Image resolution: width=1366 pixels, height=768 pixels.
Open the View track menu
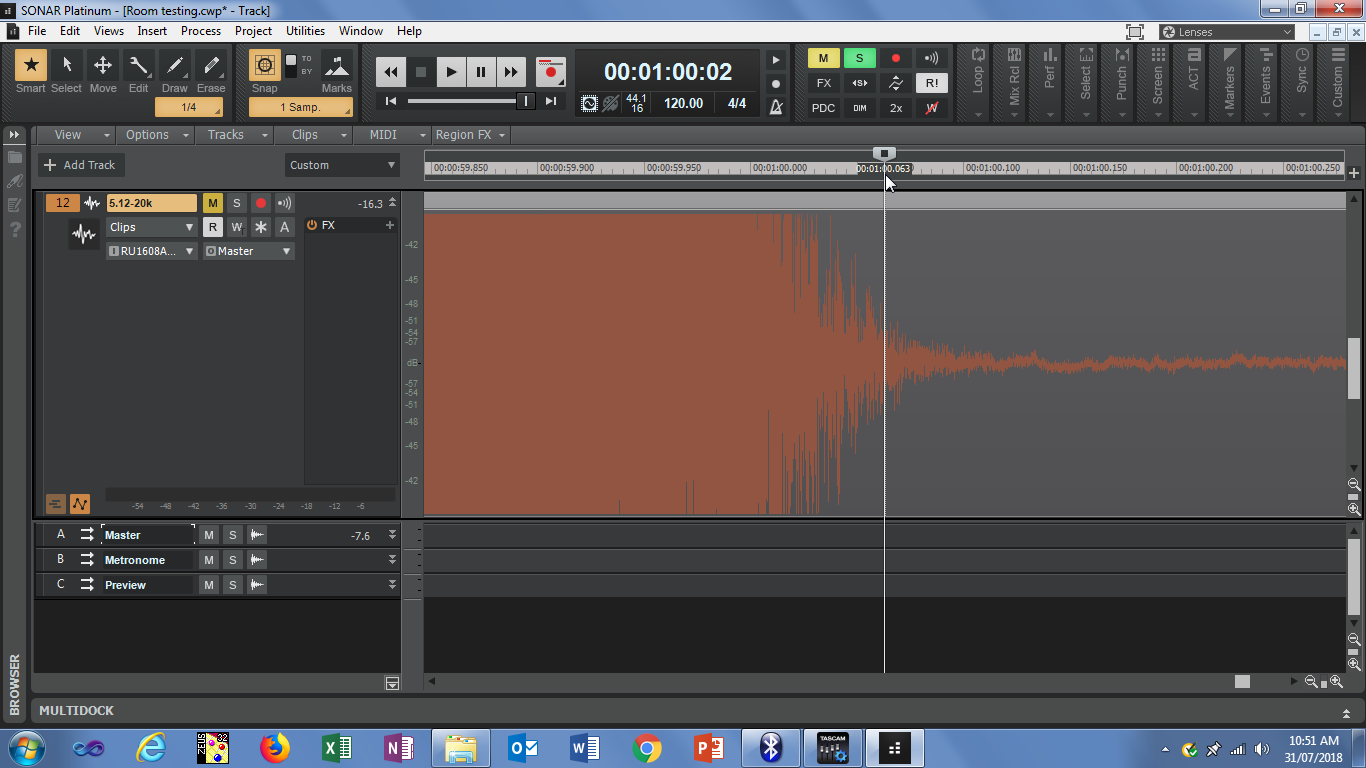74,135
